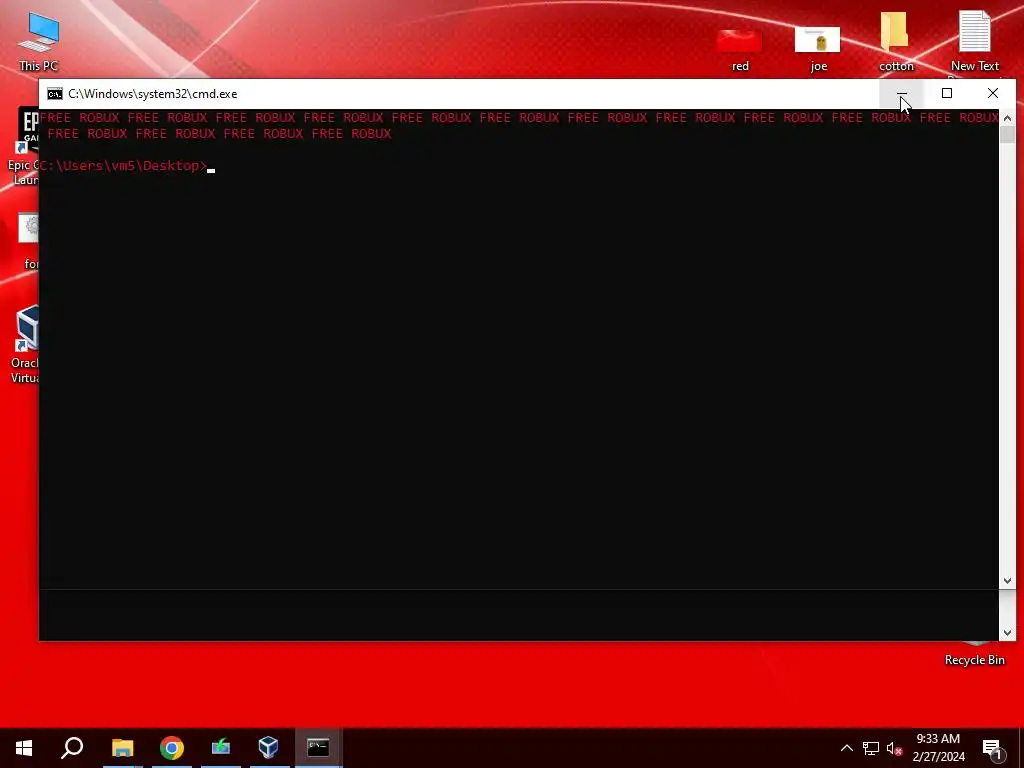This screenshot has width=1024, height=768.
Task: Click the cmd.exe title bar system icon
Action: point(55,94)
